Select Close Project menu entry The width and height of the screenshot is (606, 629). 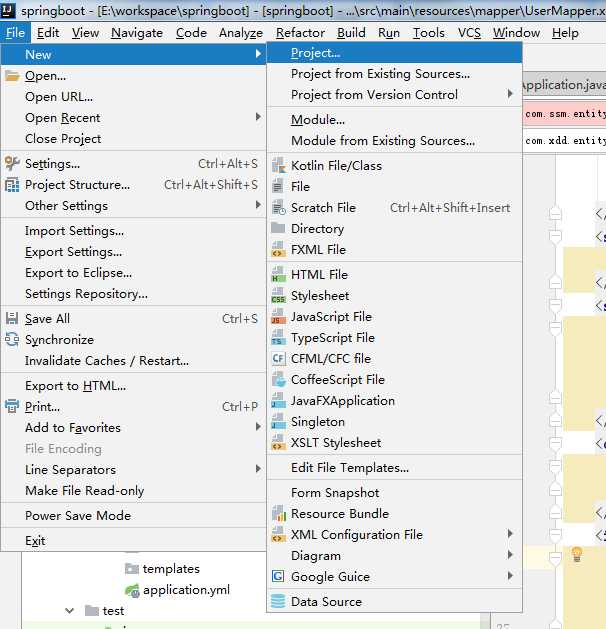[133, 139]
